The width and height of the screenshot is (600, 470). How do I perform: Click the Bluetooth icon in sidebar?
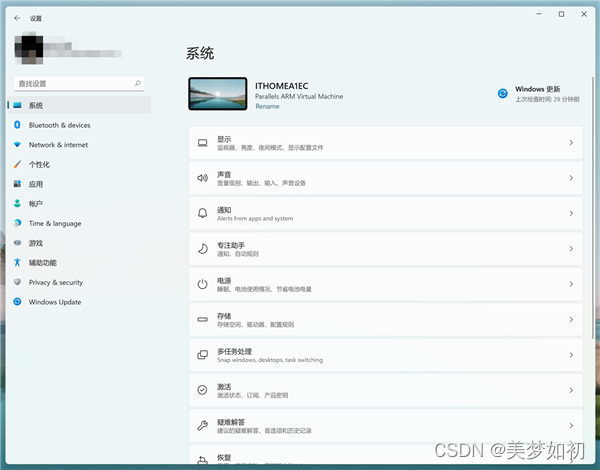17,125
